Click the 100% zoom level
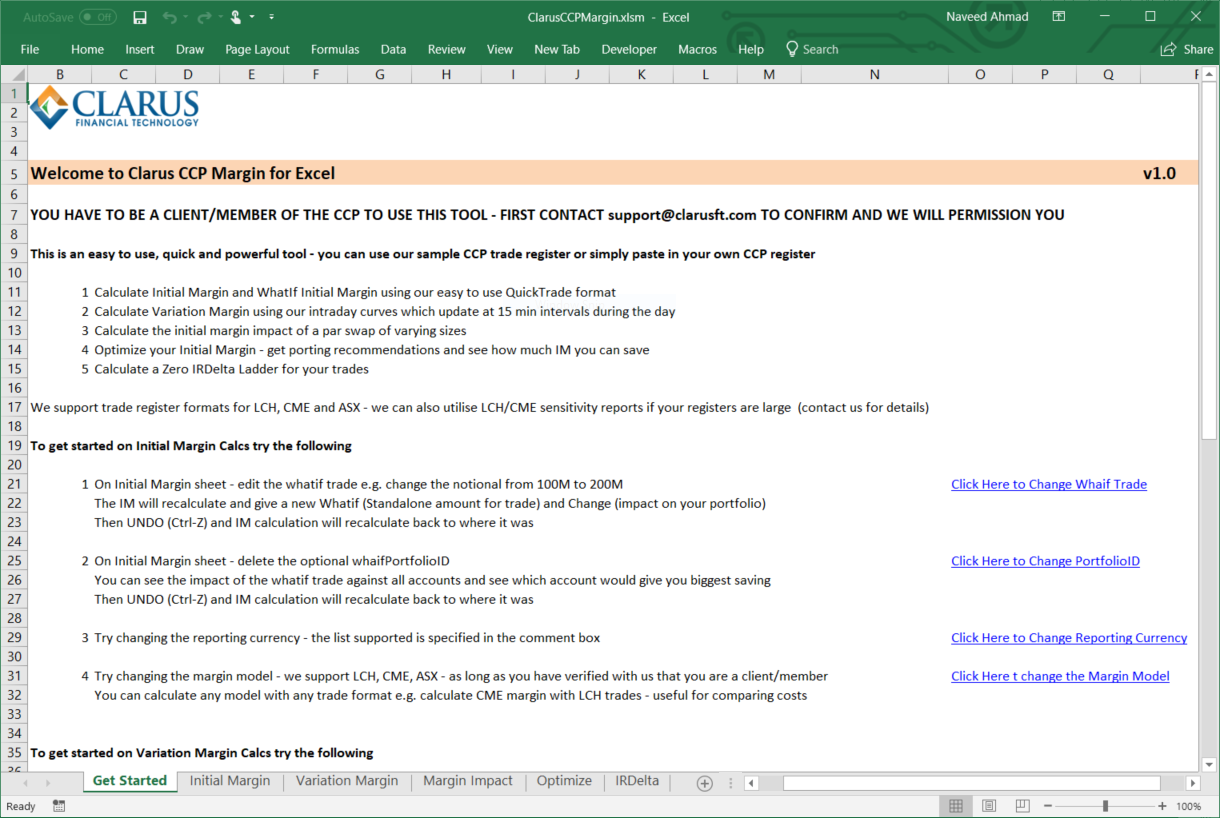Screen dimensions: 1220x818 [x=1189, y=806]
